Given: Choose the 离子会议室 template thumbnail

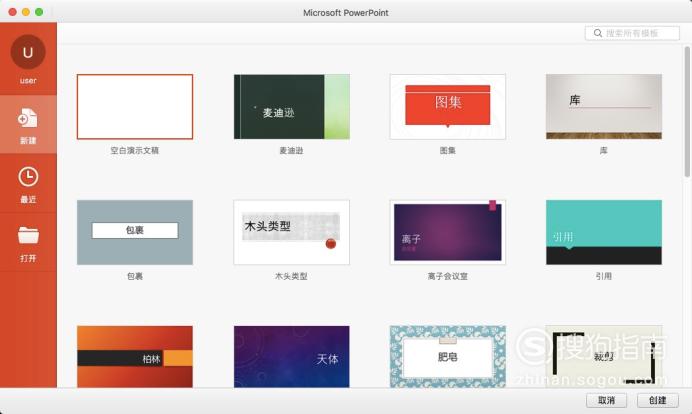Looking at the screenshot, I should [x=448, y=232].
